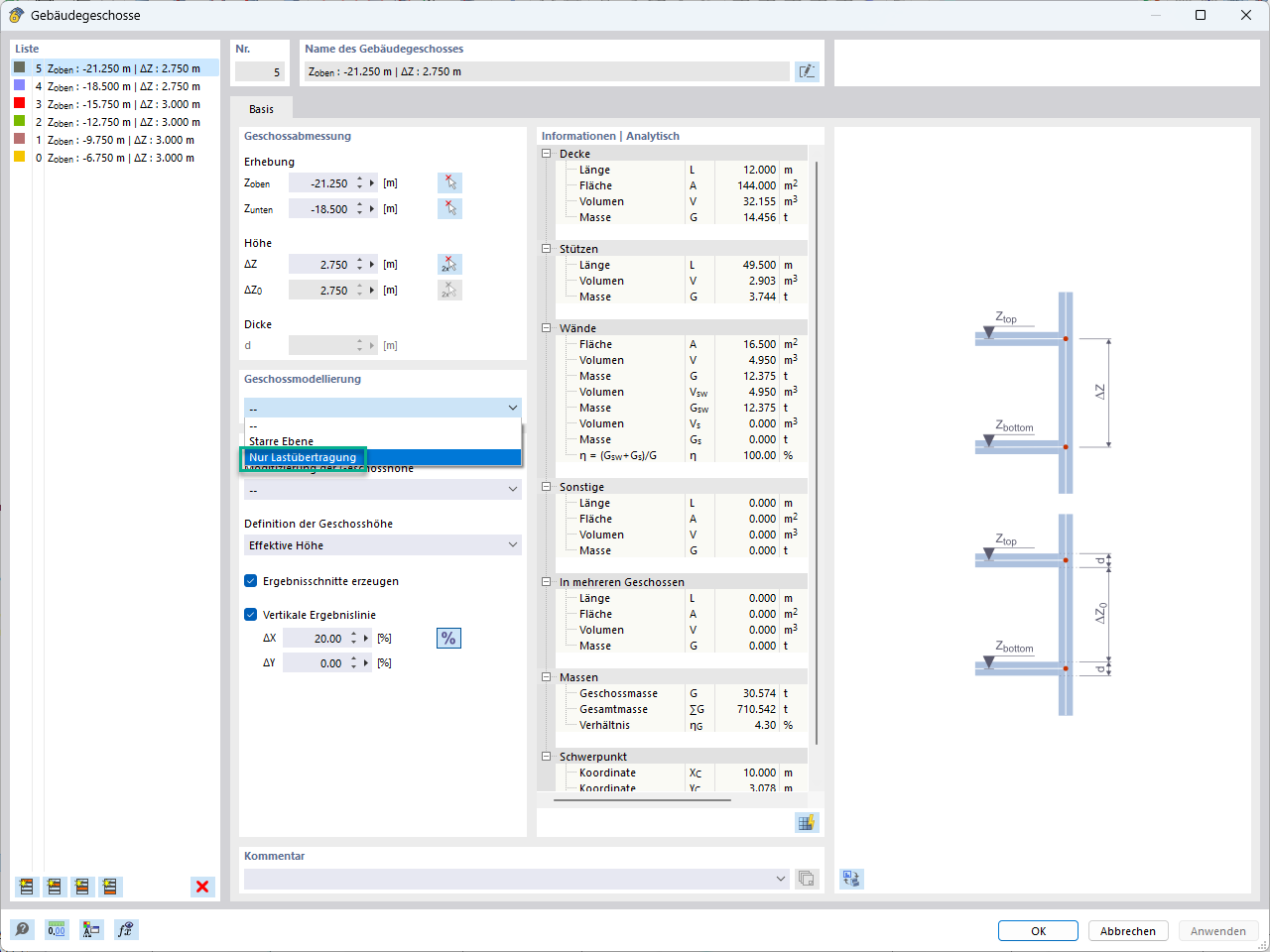Click the first new-storey icon with top orange bar
Image resolution: width=1270 pixels, height=952 pixels.
pyautogui.click(x=27, y=887)
